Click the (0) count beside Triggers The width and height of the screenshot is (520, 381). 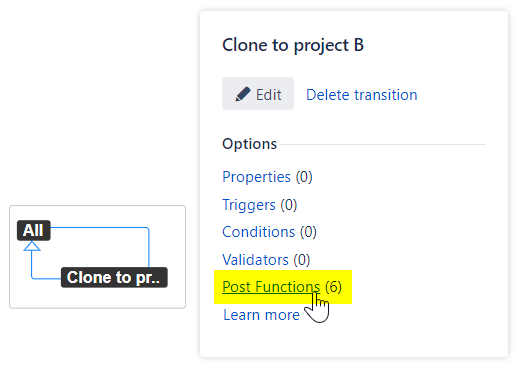289,205
